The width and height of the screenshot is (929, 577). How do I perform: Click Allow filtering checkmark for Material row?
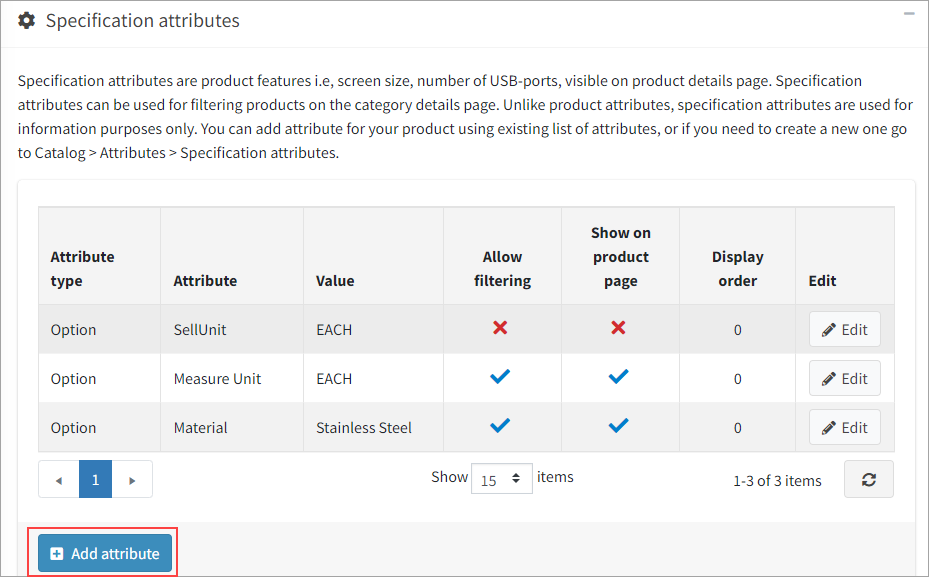click(501, 426)
